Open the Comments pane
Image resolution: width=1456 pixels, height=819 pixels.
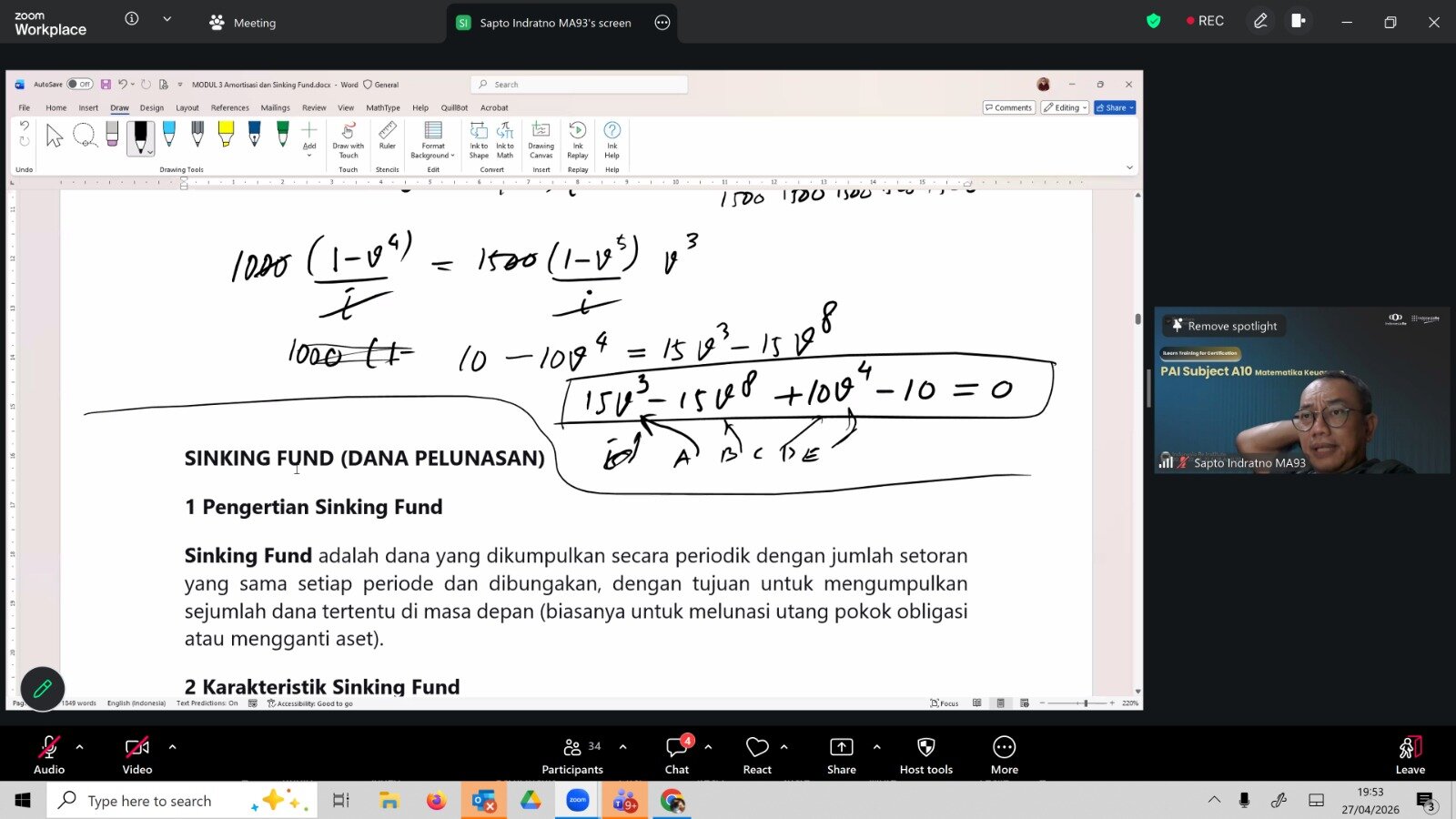1009,107
